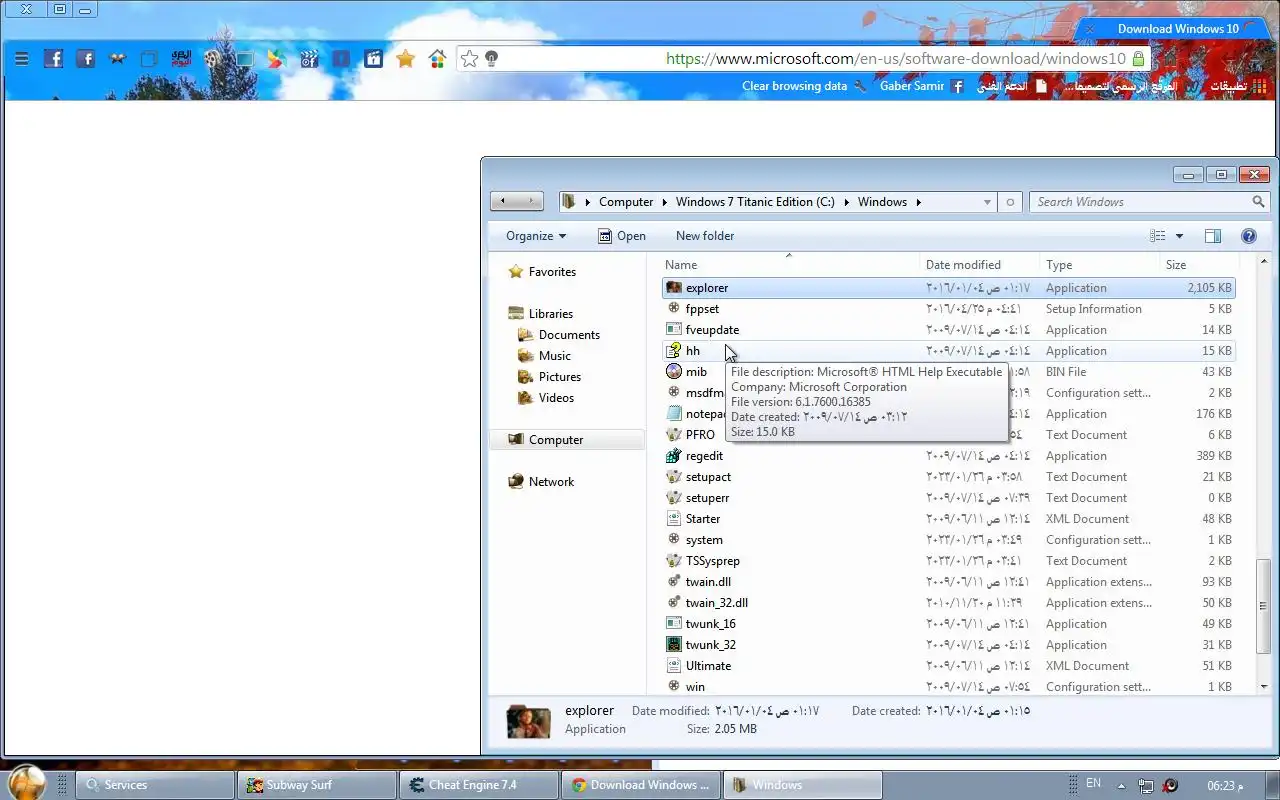The width and height of the screenshot is (1280, 800).
Task: Open Explorer help icon
Action: pos(1249,236)
